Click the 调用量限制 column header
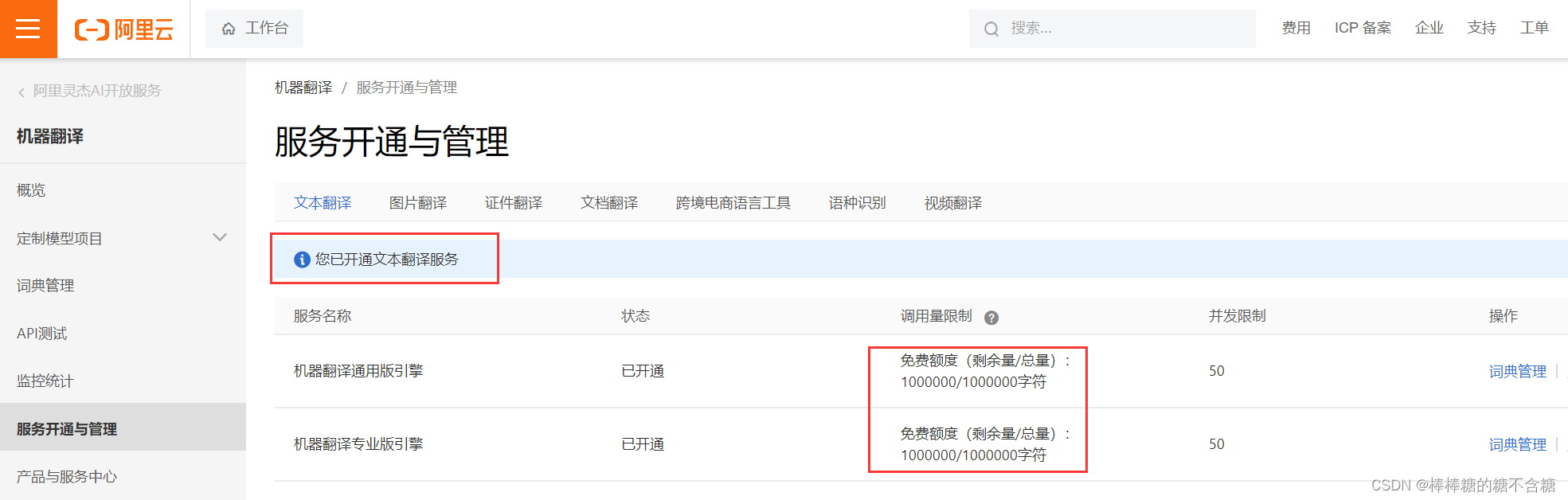1568x500 pixels. [x=936, y=316]
